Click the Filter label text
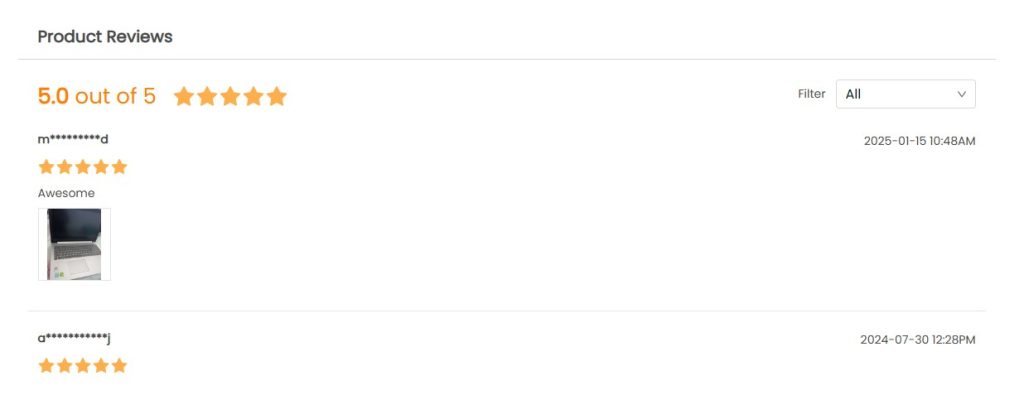This screenshot has width=1024, height=400. pos(812,94)
